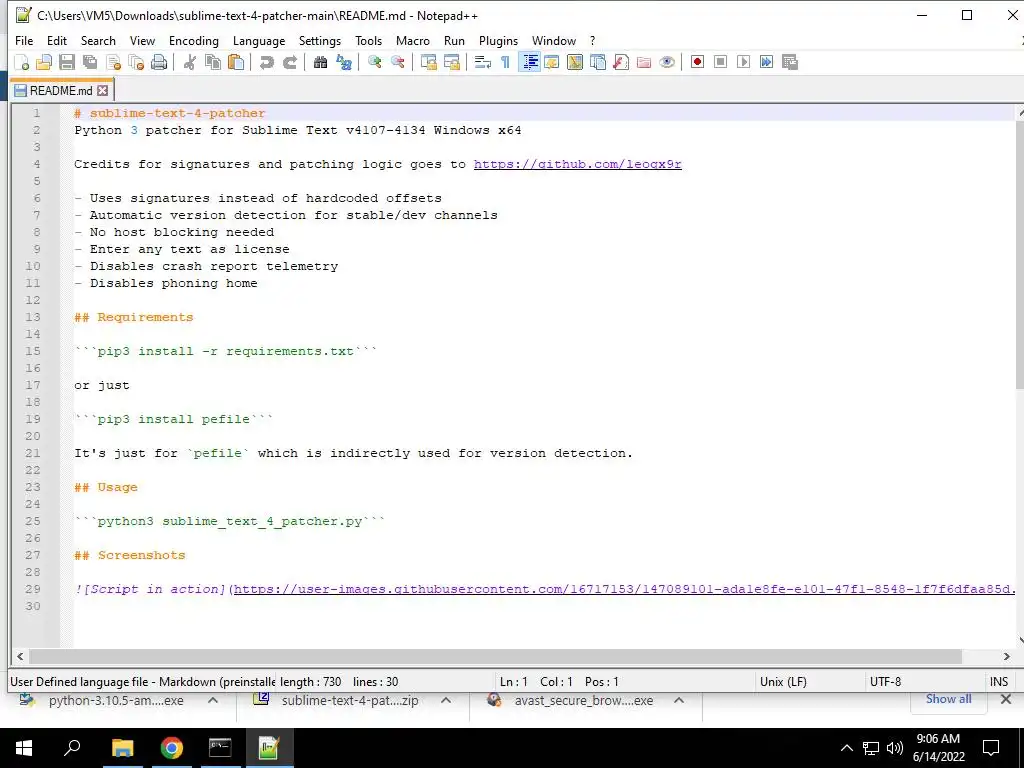Close the current document via the toolbar icon

coord(113,62)
